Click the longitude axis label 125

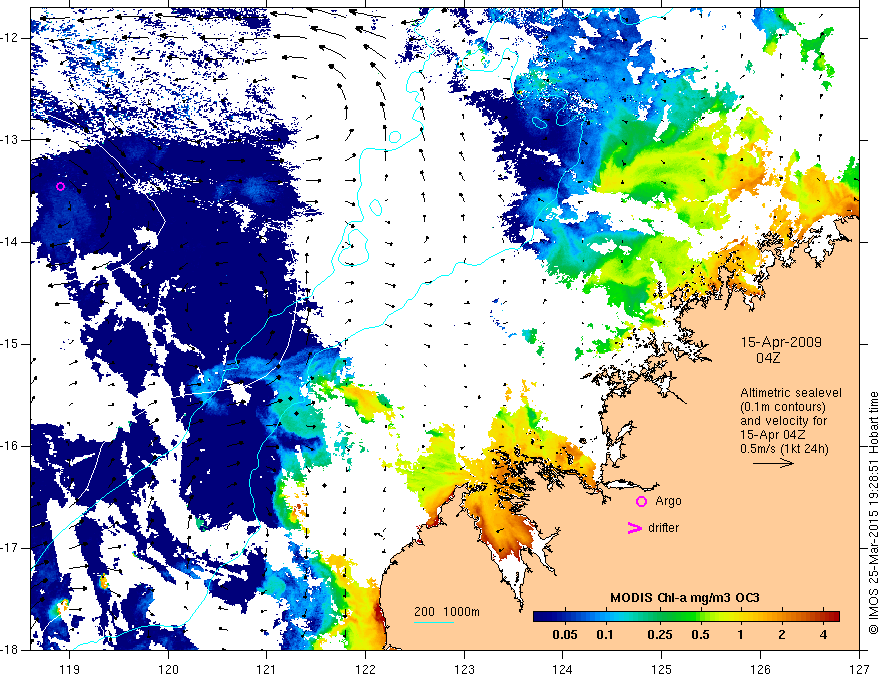(662, 669)
